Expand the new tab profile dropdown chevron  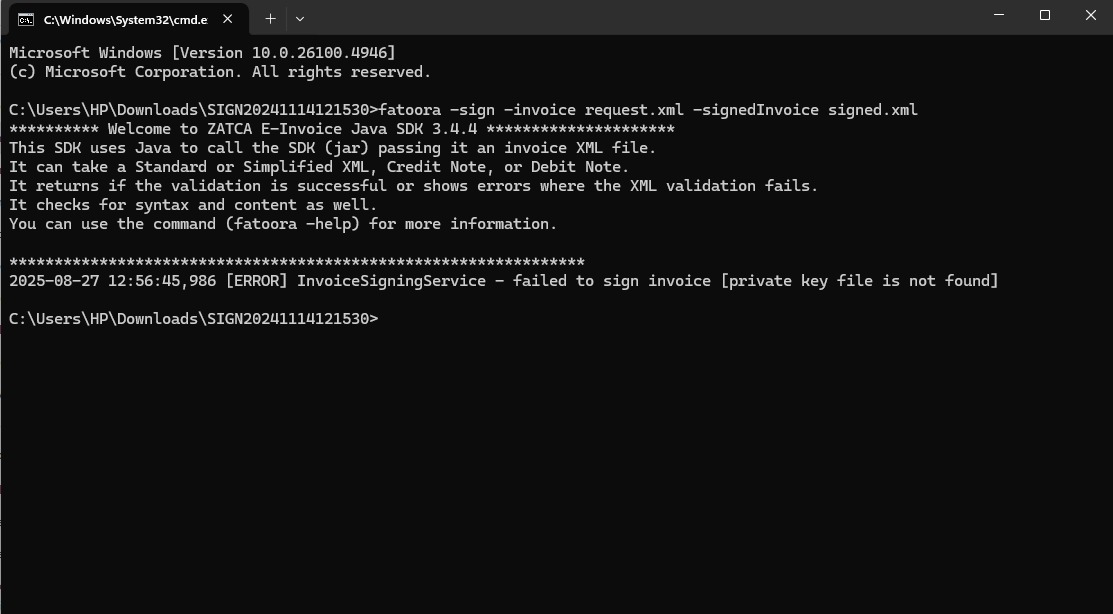coord(300,19)
